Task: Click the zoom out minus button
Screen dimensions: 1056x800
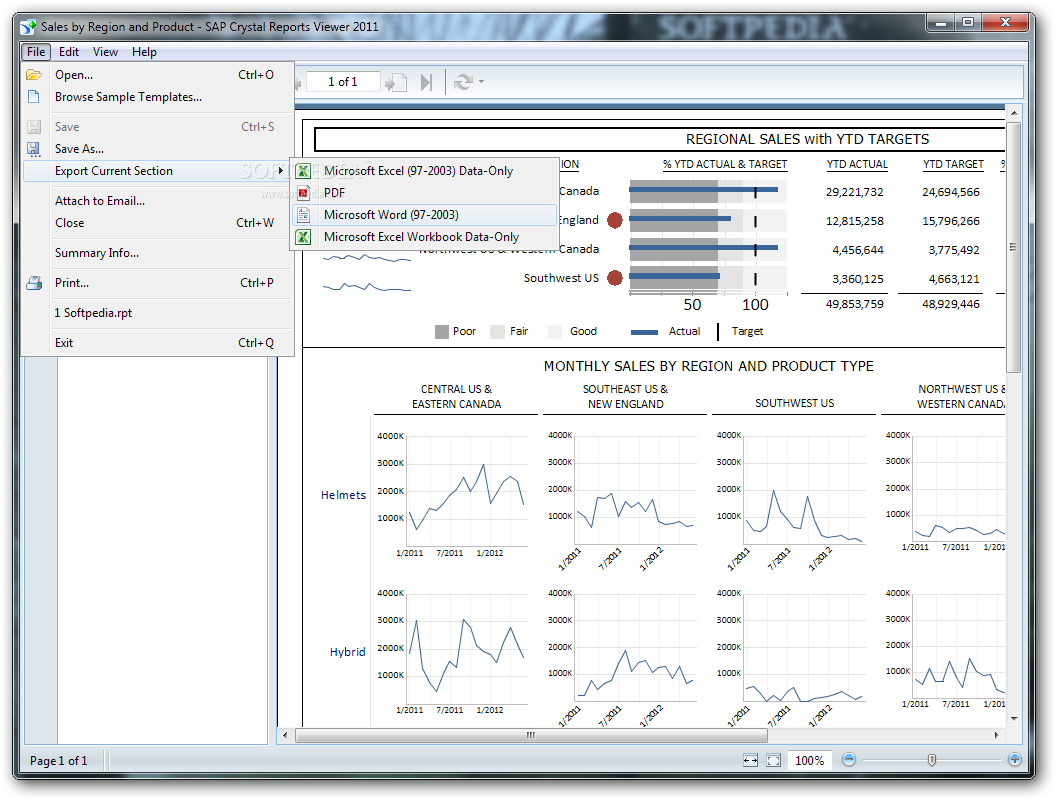Action: [849, 760]
